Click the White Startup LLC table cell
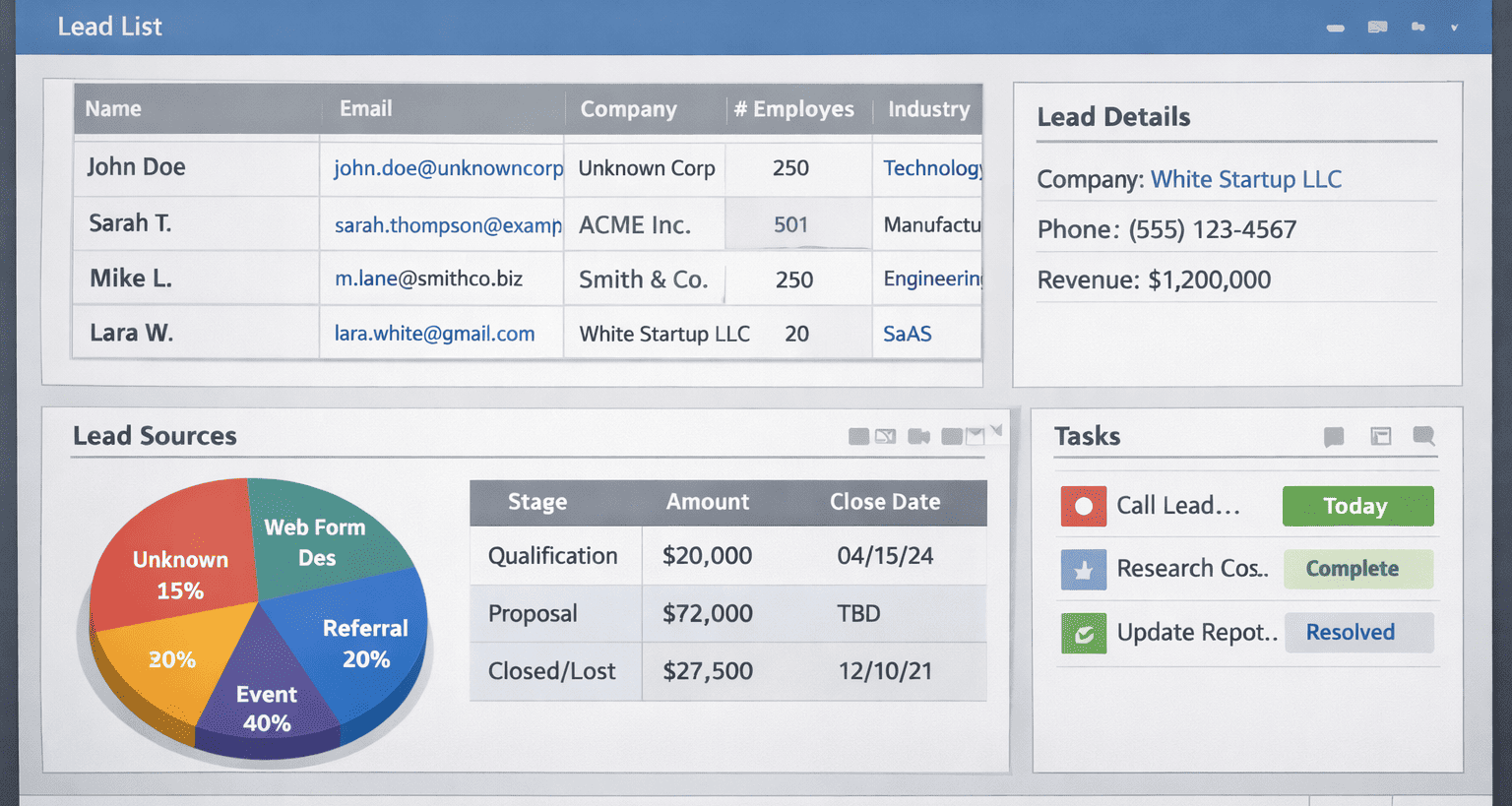This screenshot has height=806, width=1512. pos(664,334)
